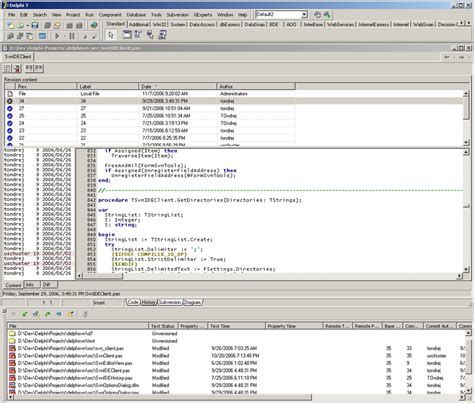Click the Save toolbar icon
The image size is (474, 403).
click(x=35, y=25)
